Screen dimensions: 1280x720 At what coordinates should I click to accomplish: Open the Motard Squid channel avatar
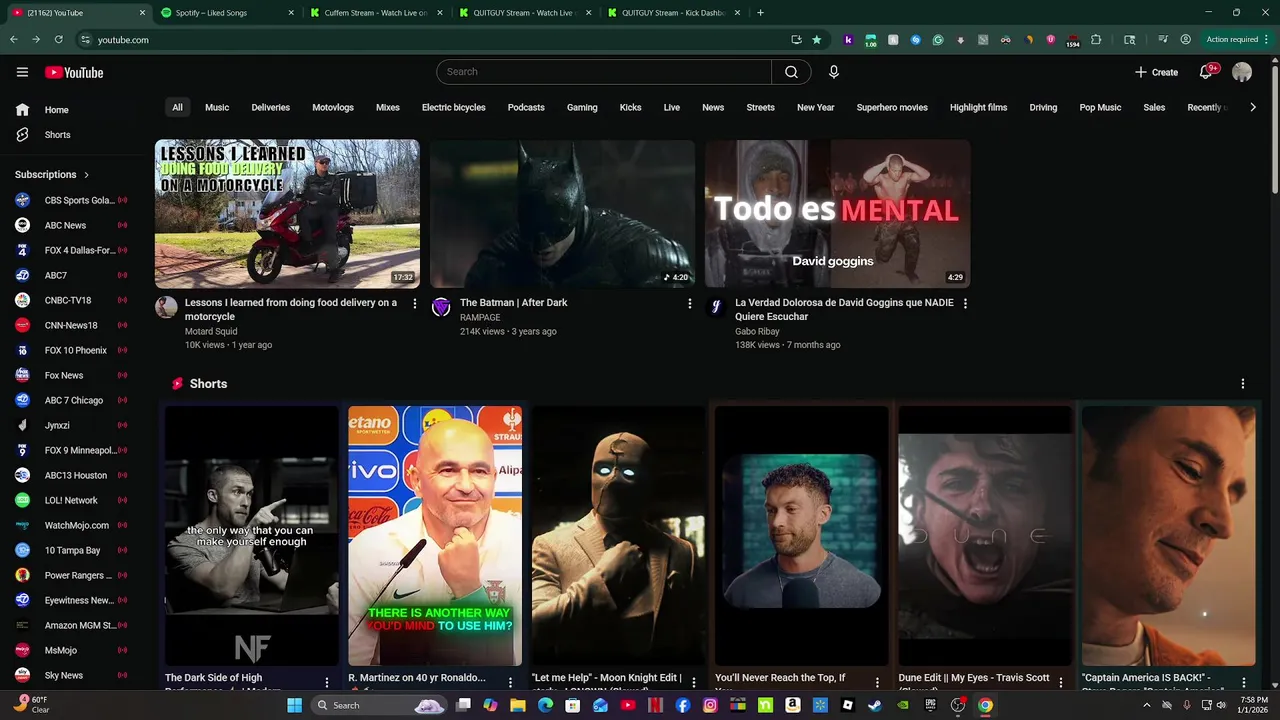click(x=166, y=307)
